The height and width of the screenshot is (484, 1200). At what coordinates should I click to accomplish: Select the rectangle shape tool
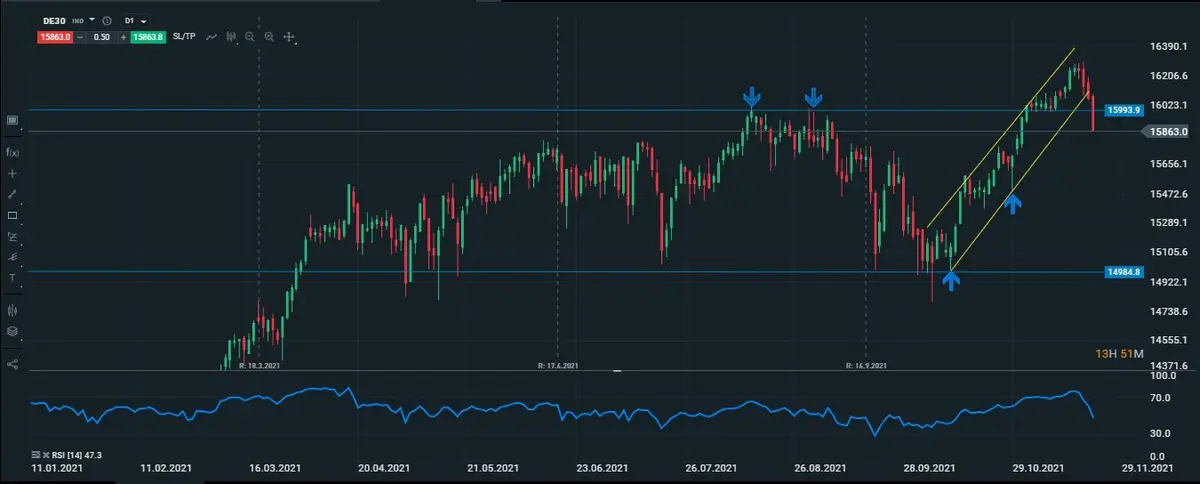[x=13, y=215]
